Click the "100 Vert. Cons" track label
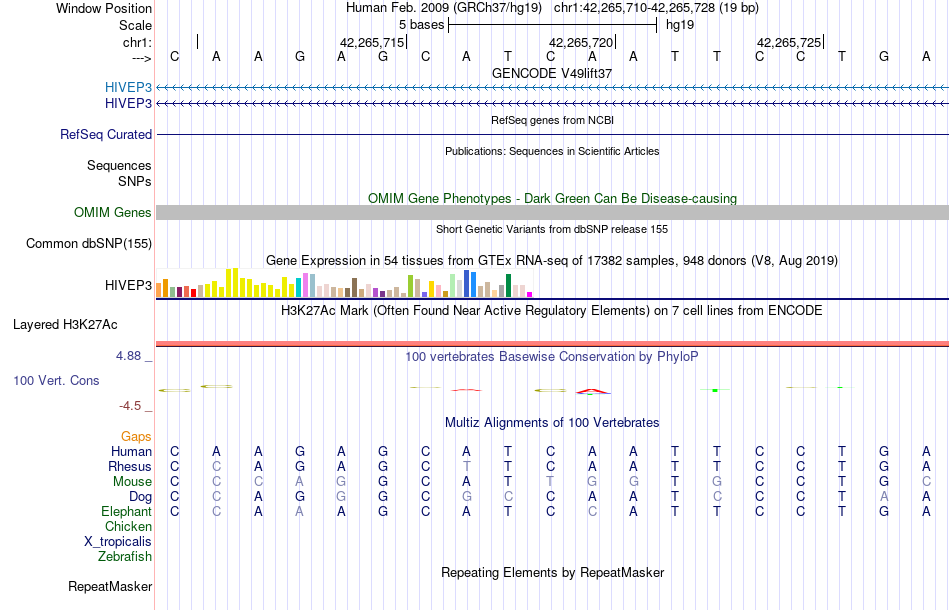 click(x=56, y=380)
